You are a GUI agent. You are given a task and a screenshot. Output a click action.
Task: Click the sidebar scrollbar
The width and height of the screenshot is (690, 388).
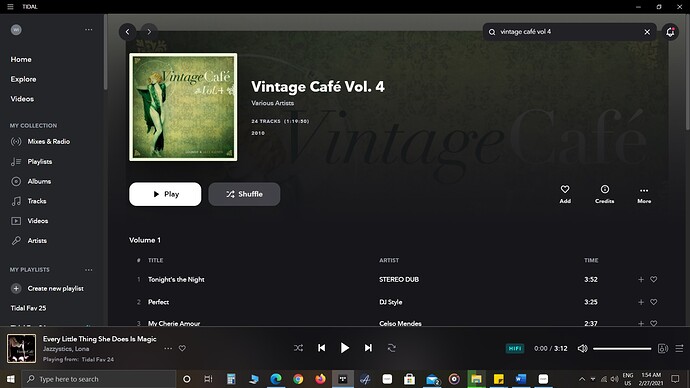point(106,53)
